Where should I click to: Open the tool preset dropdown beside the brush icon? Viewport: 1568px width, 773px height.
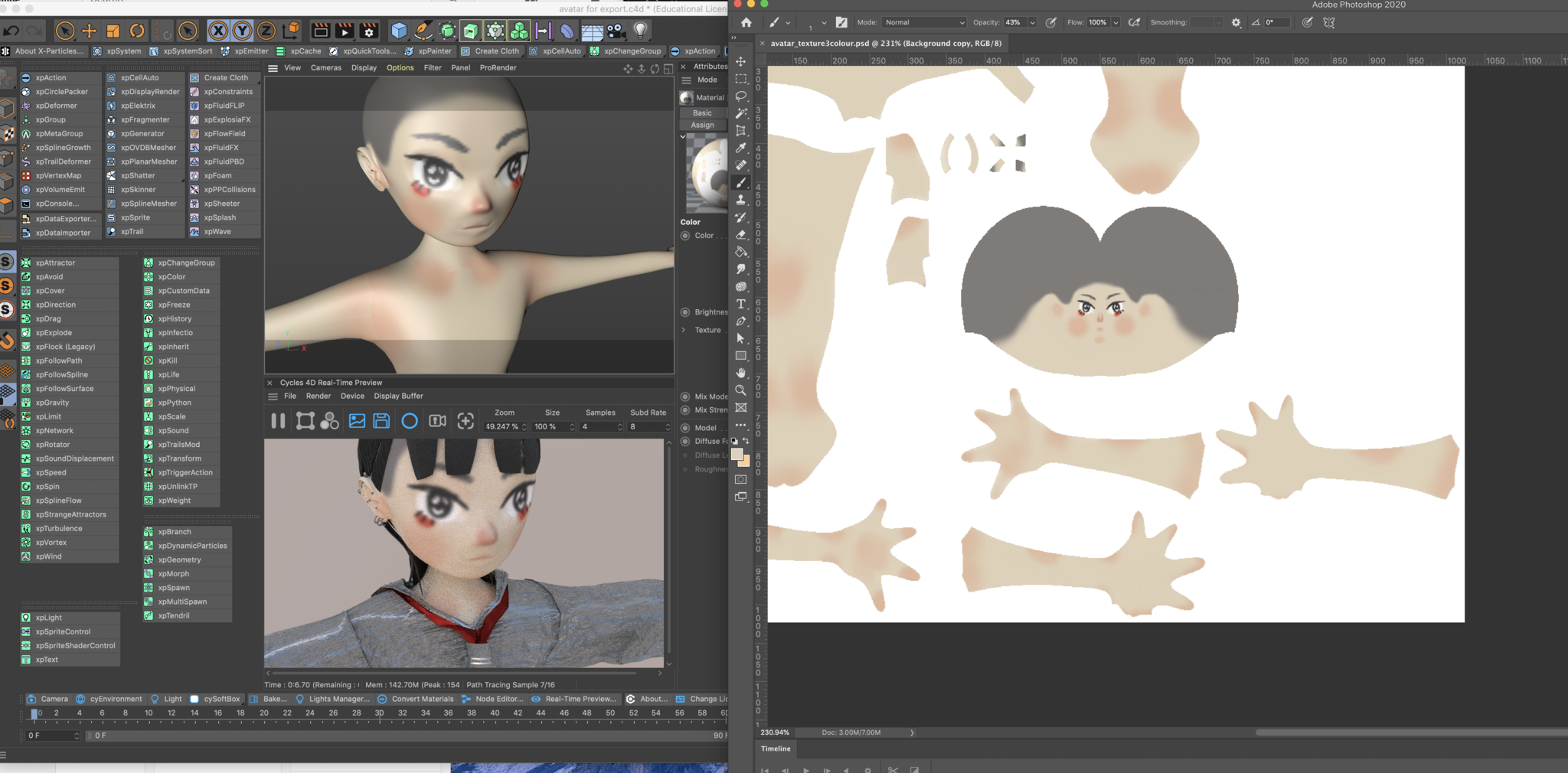coord(788,23)
